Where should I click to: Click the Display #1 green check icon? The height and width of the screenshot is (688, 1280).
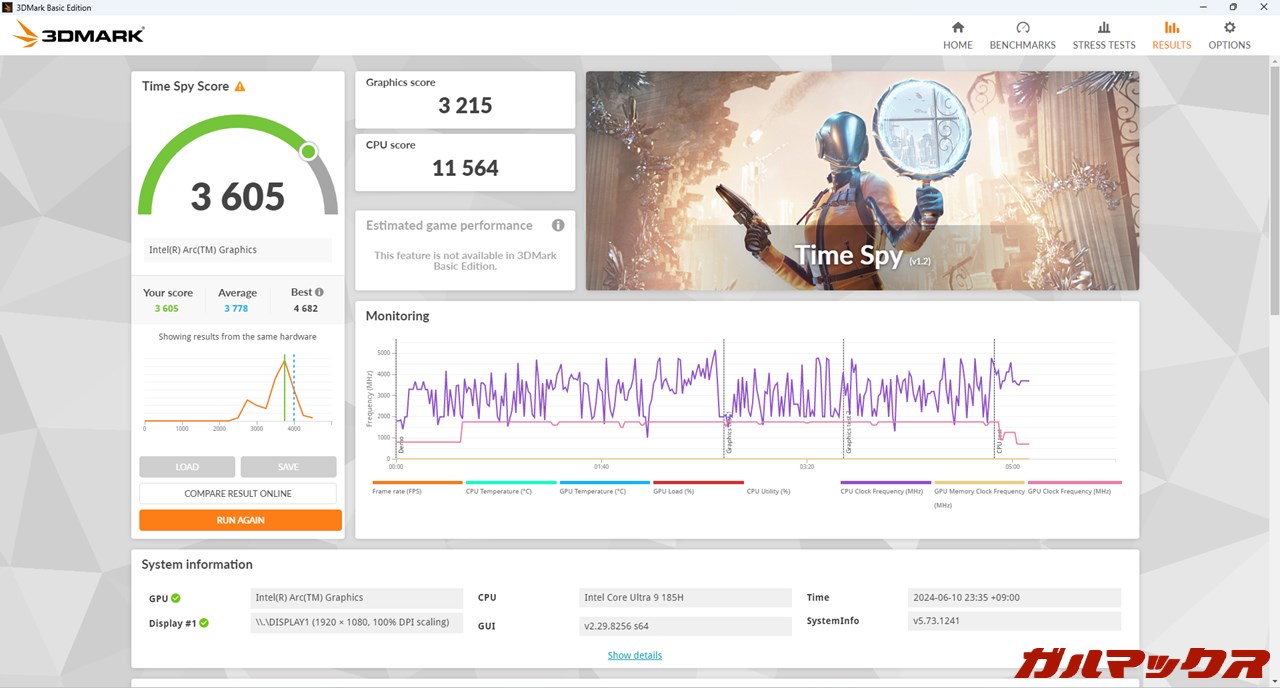204,623
